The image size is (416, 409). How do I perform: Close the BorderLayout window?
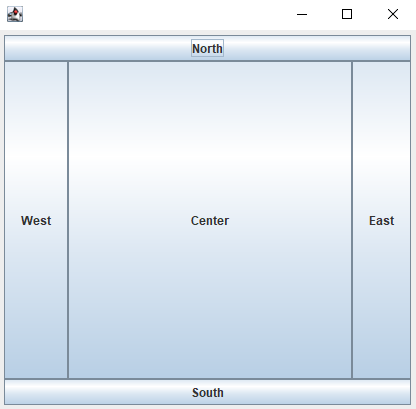tap(393, 14)
